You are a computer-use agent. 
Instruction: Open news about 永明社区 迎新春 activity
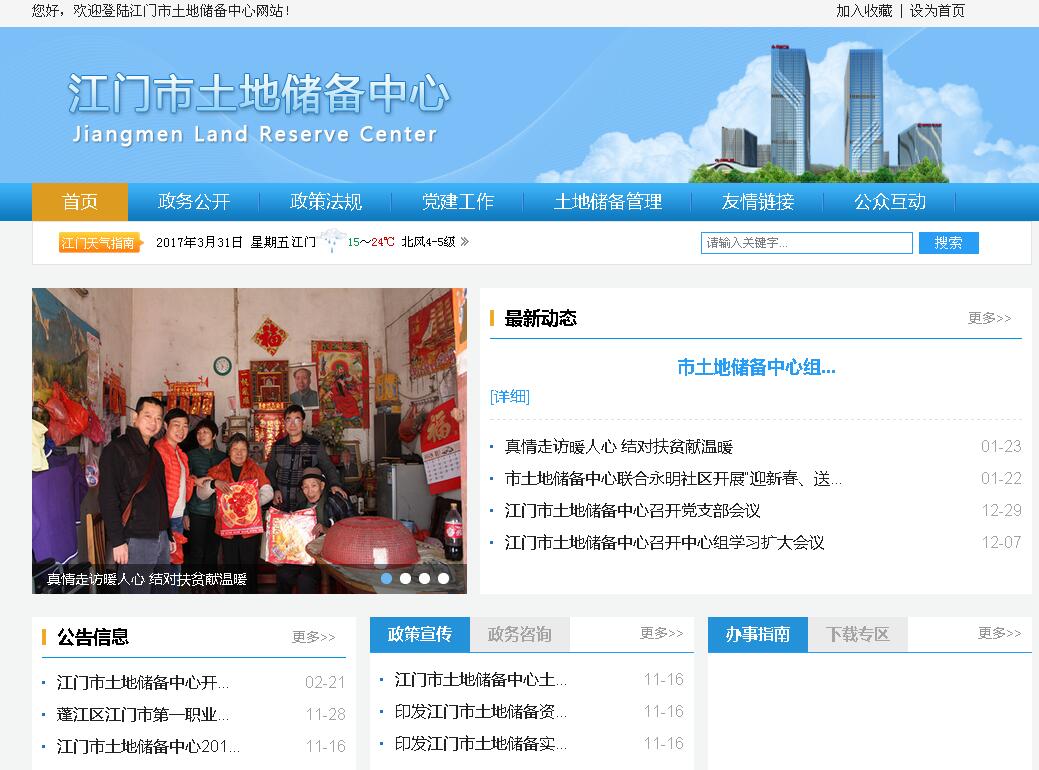point(673,478)
